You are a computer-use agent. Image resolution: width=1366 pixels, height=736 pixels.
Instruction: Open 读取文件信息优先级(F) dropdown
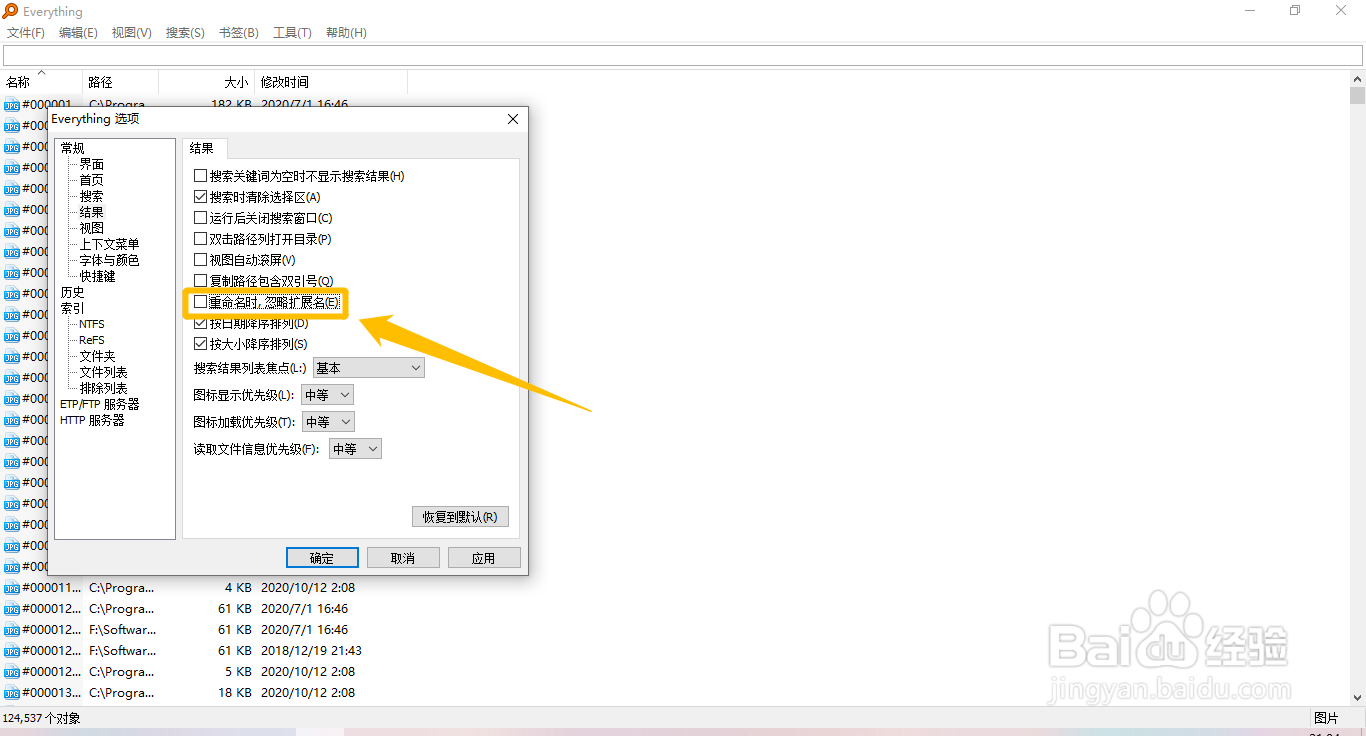[355, 449]
